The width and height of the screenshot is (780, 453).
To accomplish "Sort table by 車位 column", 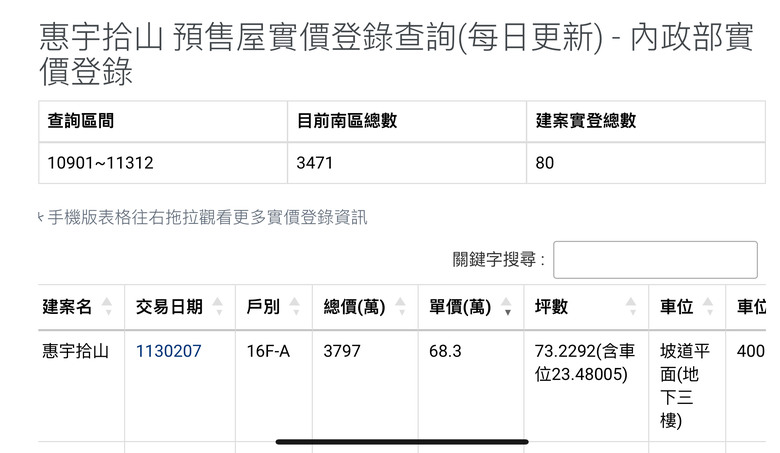I will tap(687, 307).
